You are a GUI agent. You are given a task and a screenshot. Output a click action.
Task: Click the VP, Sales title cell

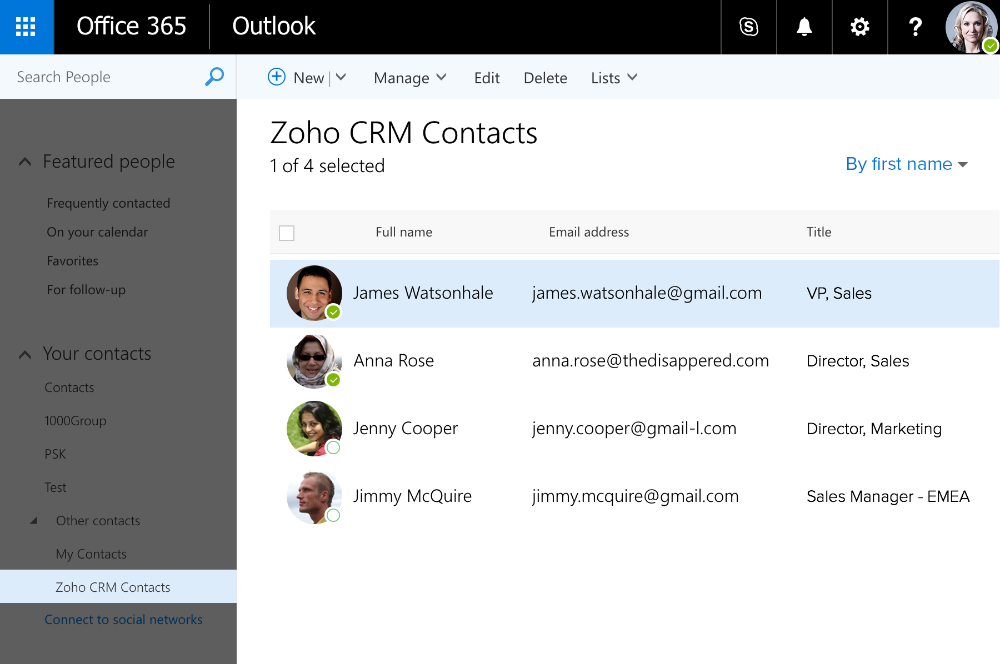839,293
